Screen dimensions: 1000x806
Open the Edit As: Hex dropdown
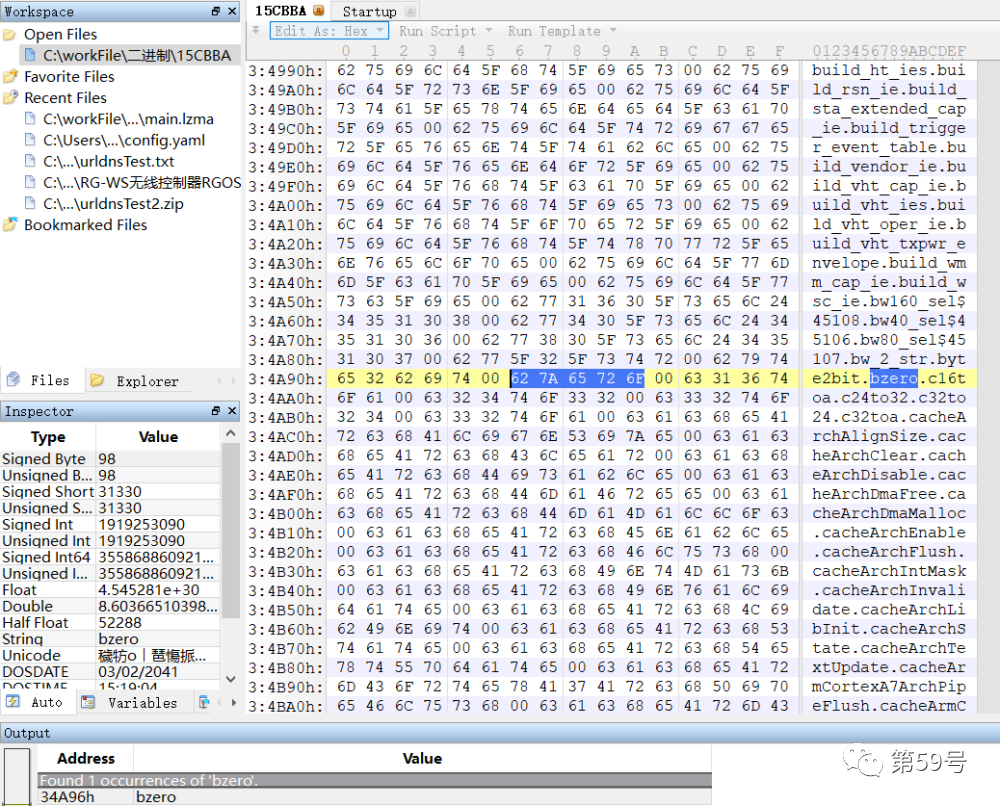[328, 31]
